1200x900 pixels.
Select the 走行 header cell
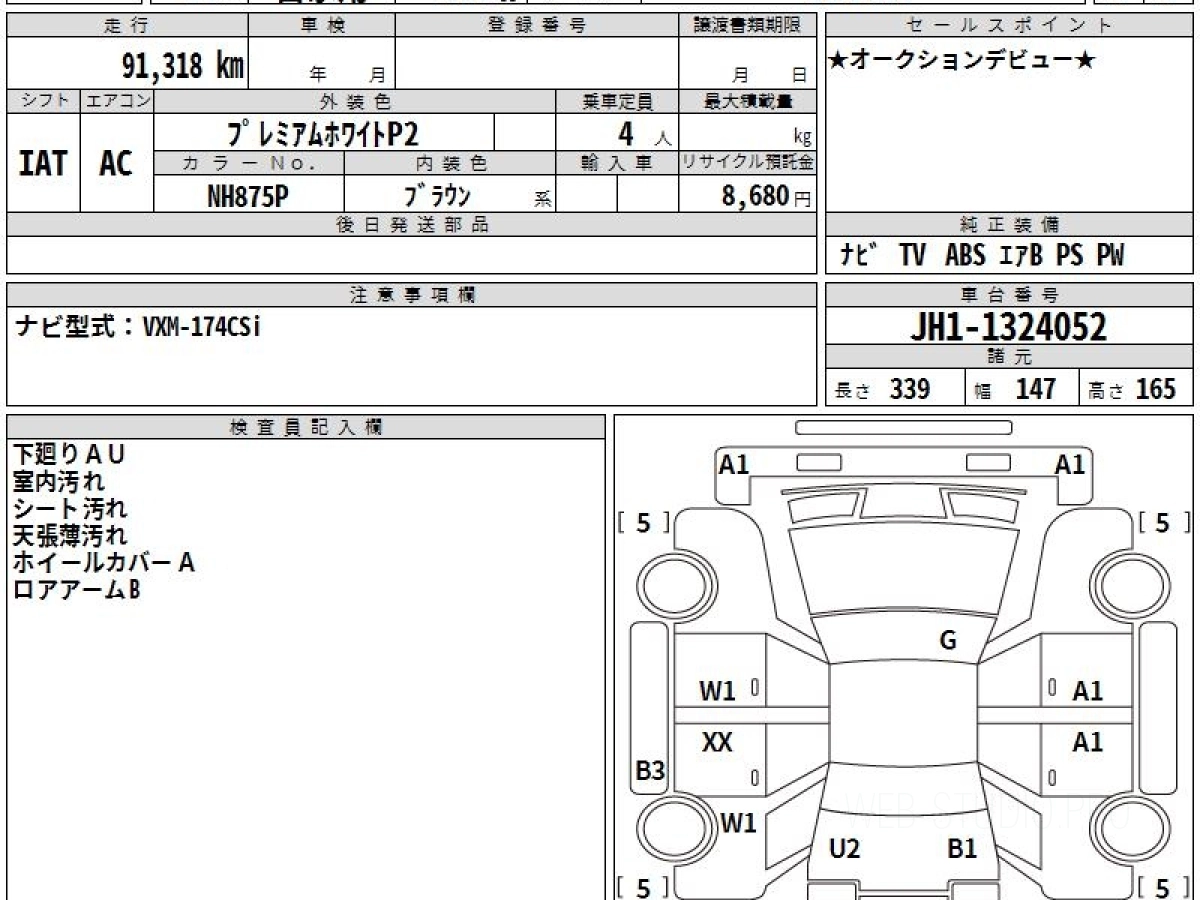[x=127, y=26]
